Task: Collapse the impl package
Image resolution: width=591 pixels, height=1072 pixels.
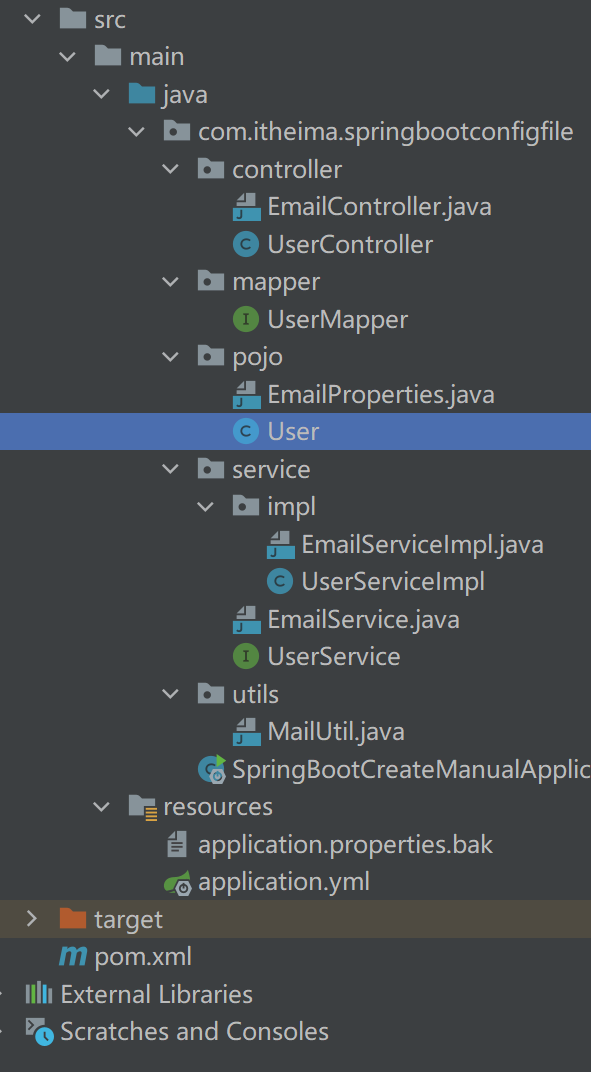Action: point(205,507)
